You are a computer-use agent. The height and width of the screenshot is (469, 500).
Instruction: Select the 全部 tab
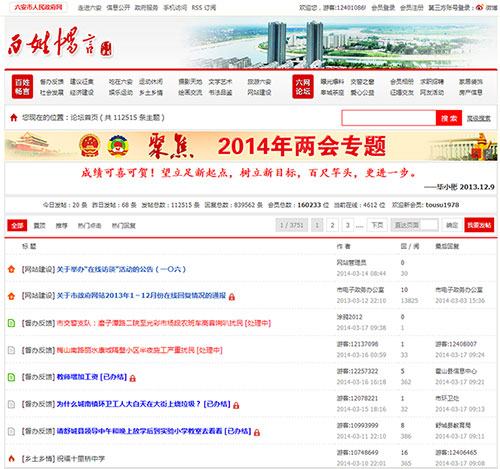[x=17, y=226]
